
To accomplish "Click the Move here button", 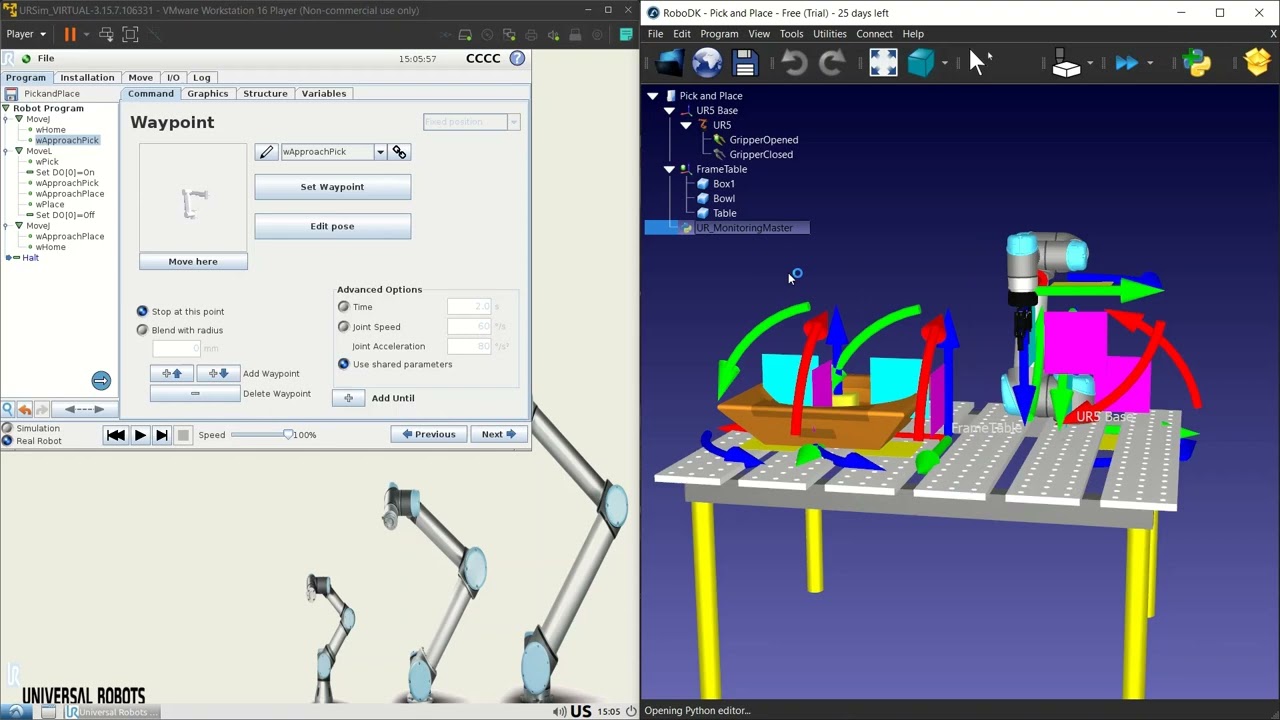I will [193, 261].
